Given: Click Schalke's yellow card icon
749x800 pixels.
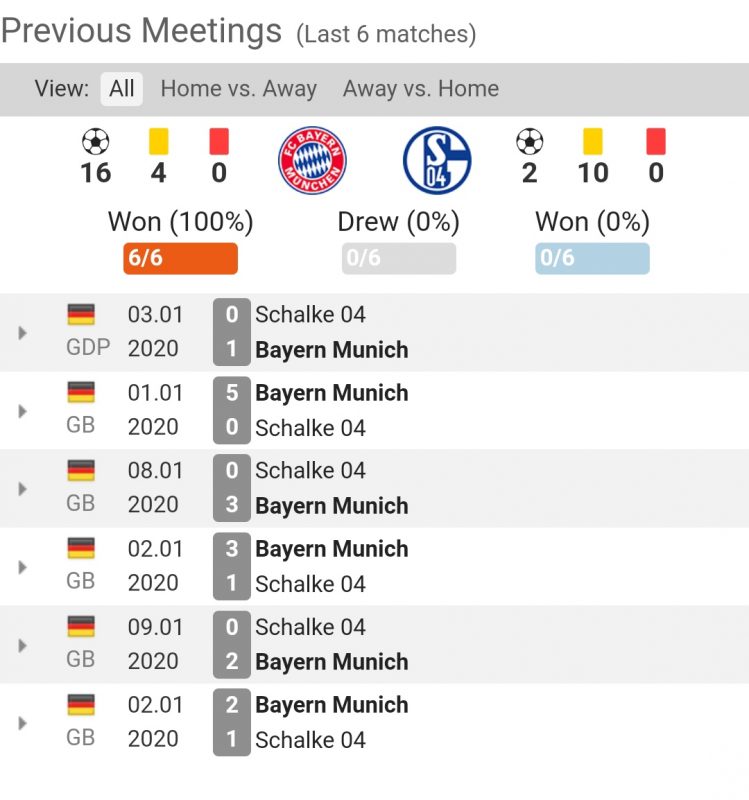Looking at the screenshot, I should click(592, 142).
